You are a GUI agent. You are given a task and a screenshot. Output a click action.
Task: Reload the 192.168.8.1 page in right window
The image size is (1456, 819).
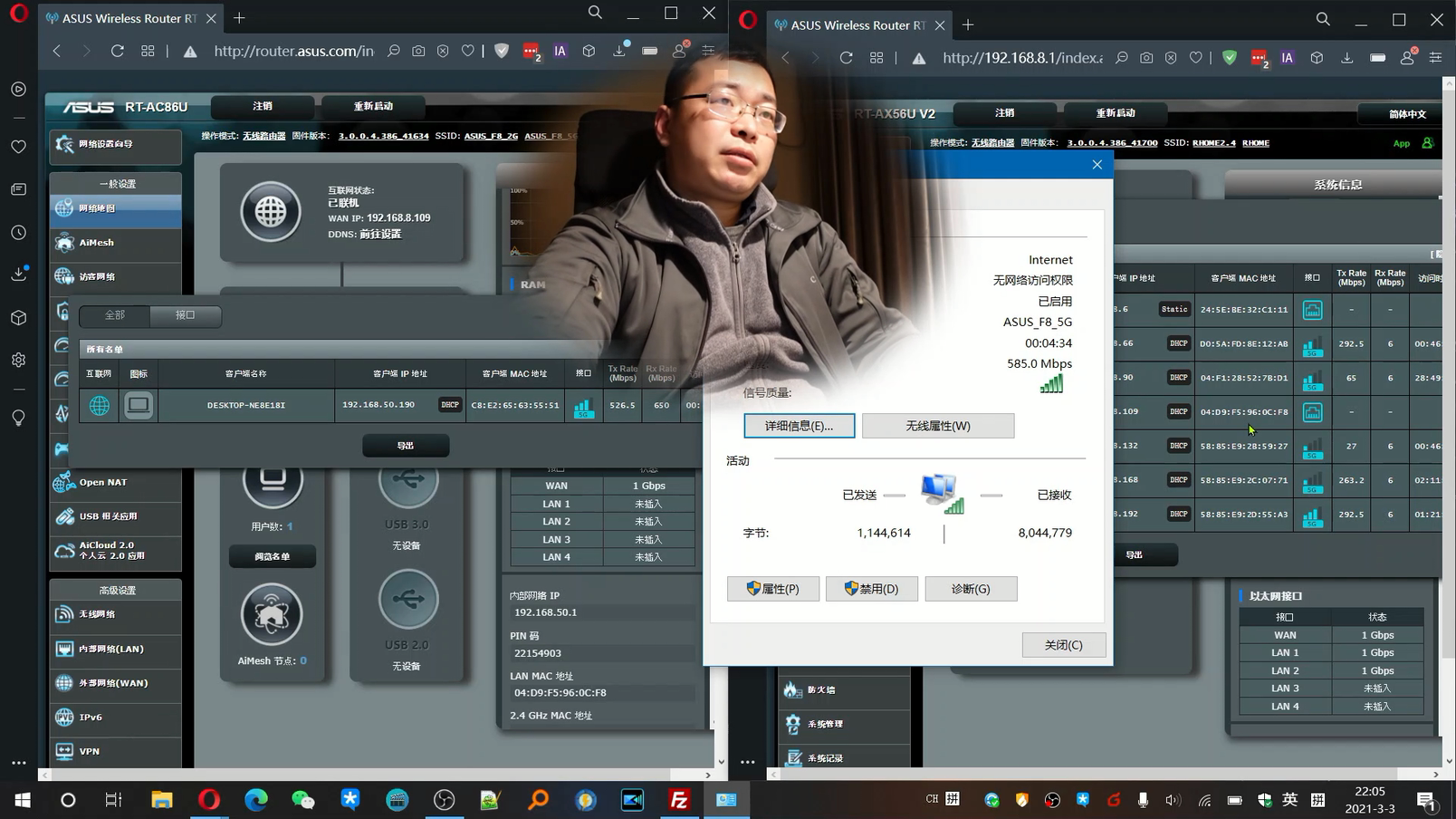click(846, 58)
